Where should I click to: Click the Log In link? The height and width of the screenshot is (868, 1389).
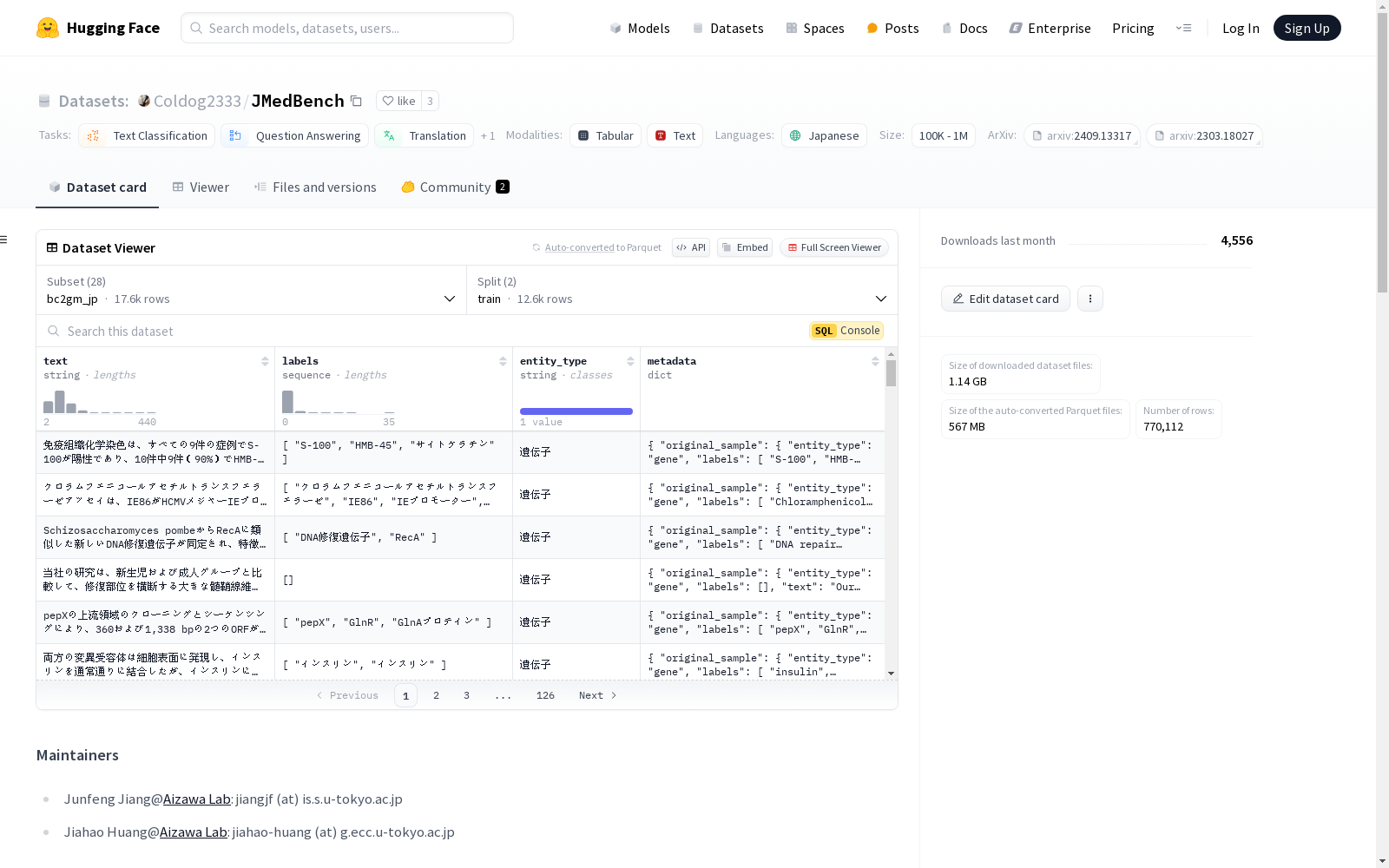(1241, 28)
